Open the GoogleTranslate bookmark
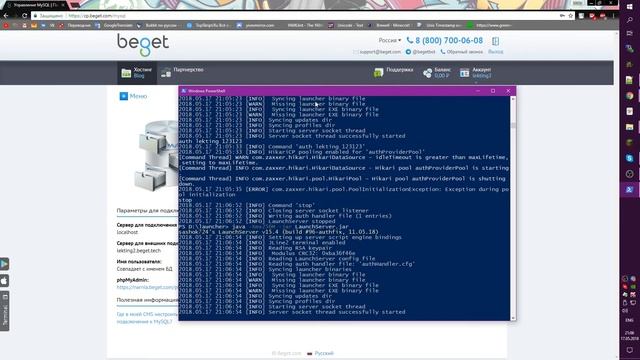 click(x=115, y=25)
